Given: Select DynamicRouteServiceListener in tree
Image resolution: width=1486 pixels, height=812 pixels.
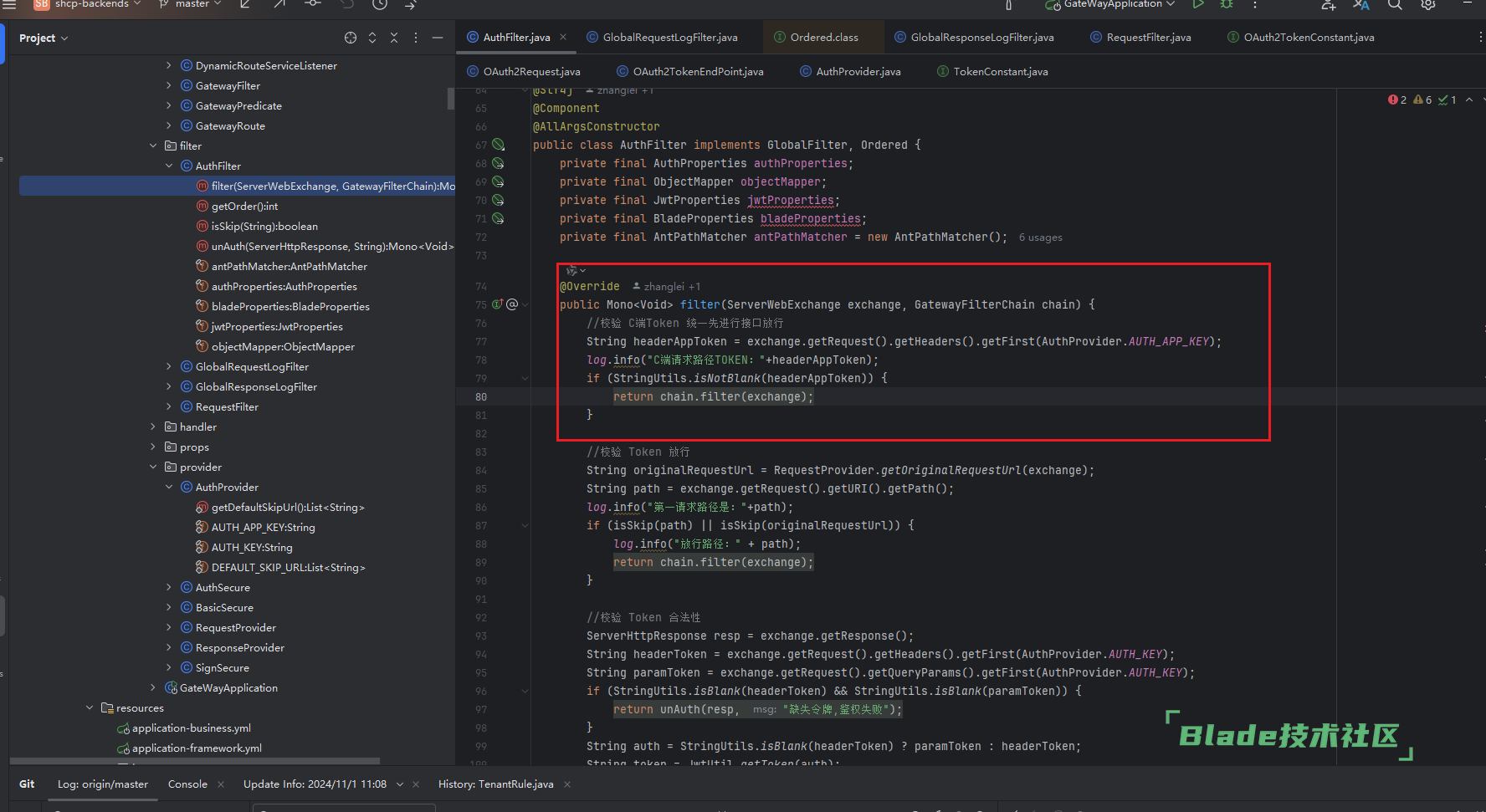Looking at the screenshot, I should point(266,65).
